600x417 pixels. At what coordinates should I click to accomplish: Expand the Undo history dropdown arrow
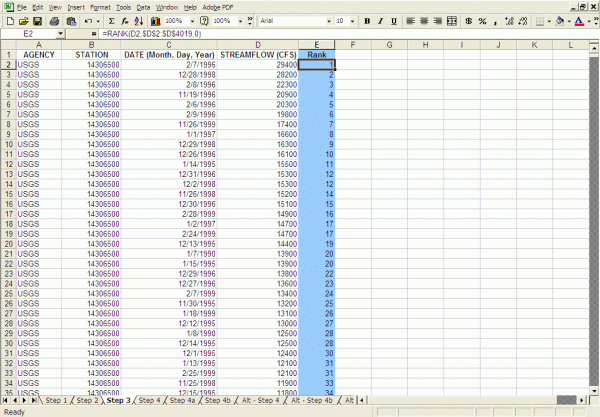[x=98, y=21]
